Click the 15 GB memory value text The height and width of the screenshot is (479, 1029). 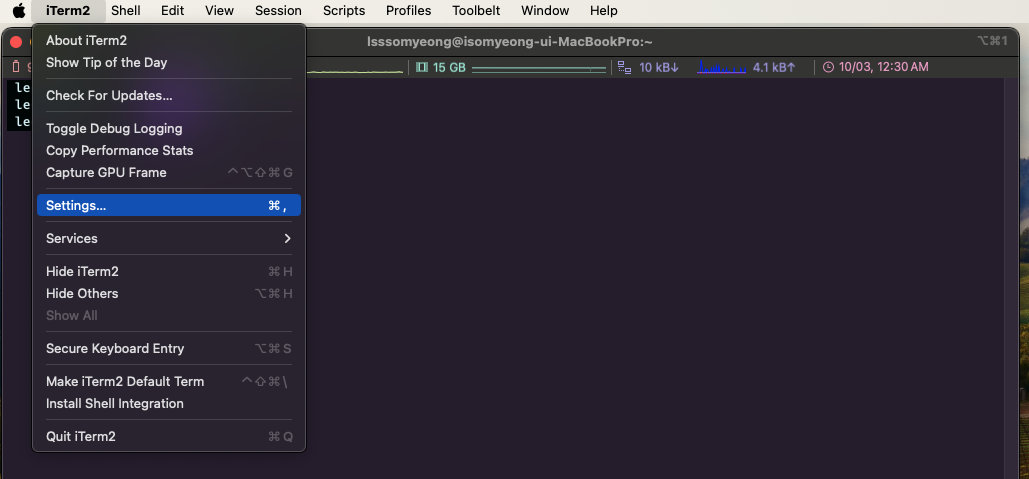[449, 67]
